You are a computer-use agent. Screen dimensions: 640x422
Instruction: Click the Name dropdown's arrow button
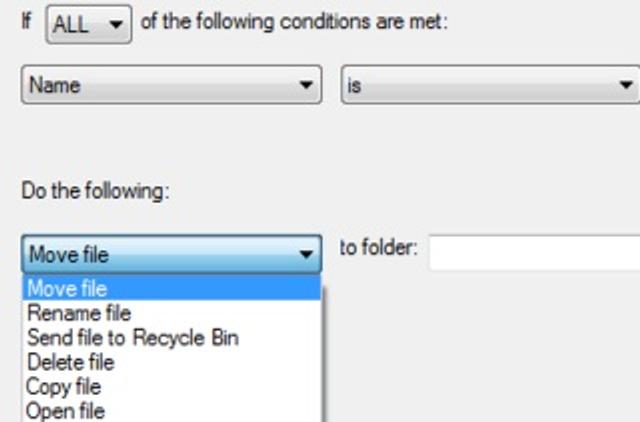[307, 86]
